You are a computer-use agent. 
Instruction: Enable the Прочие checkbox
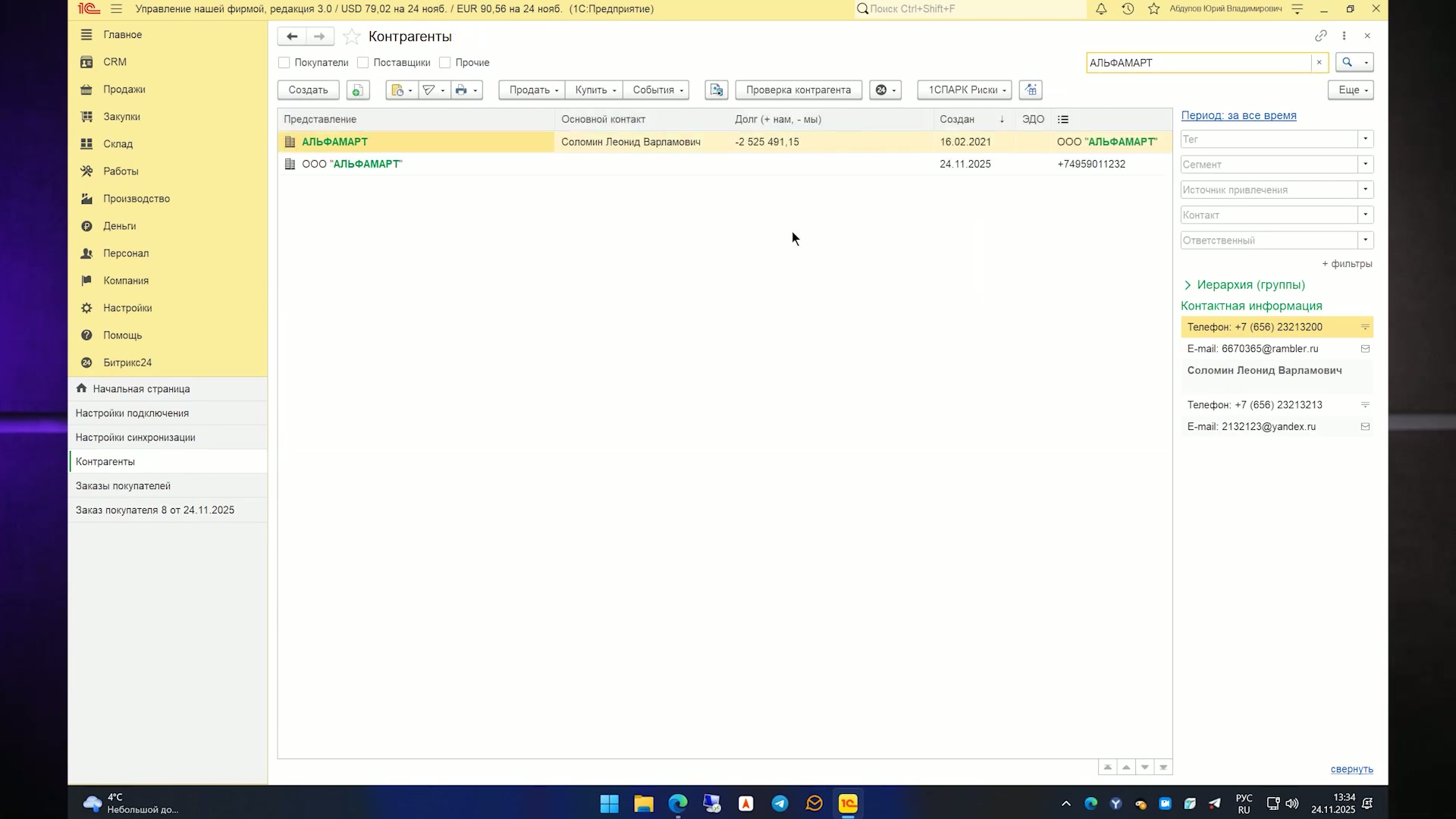[x=445, y=63]
